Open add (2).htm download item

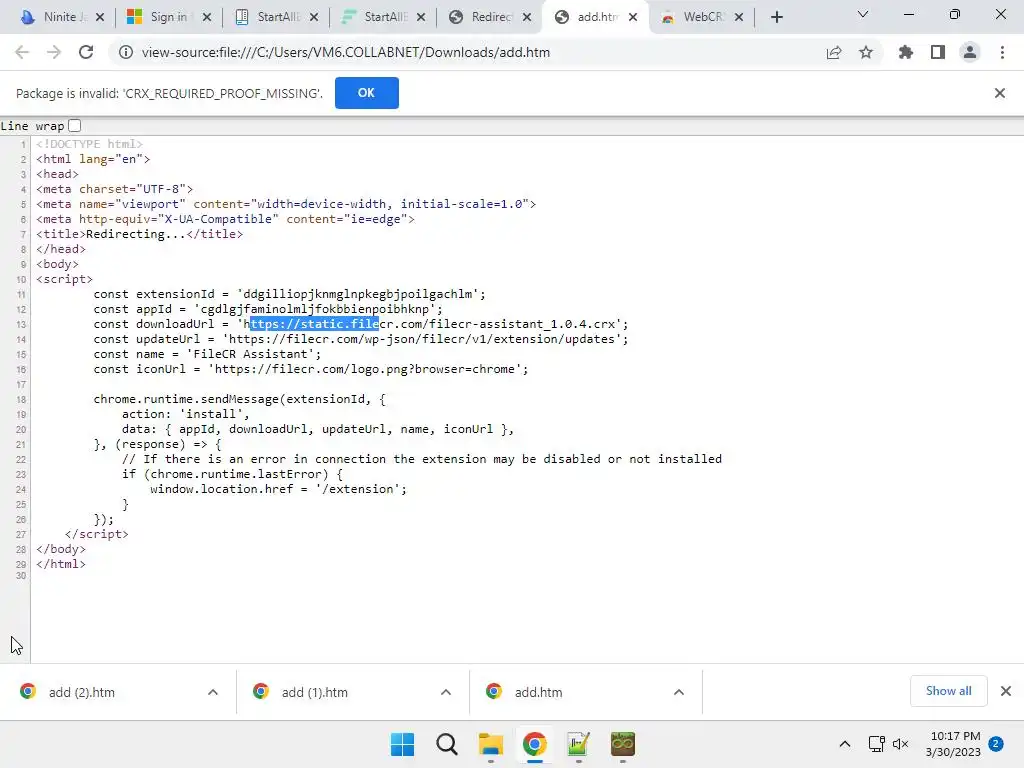click(x=82, y=692)
